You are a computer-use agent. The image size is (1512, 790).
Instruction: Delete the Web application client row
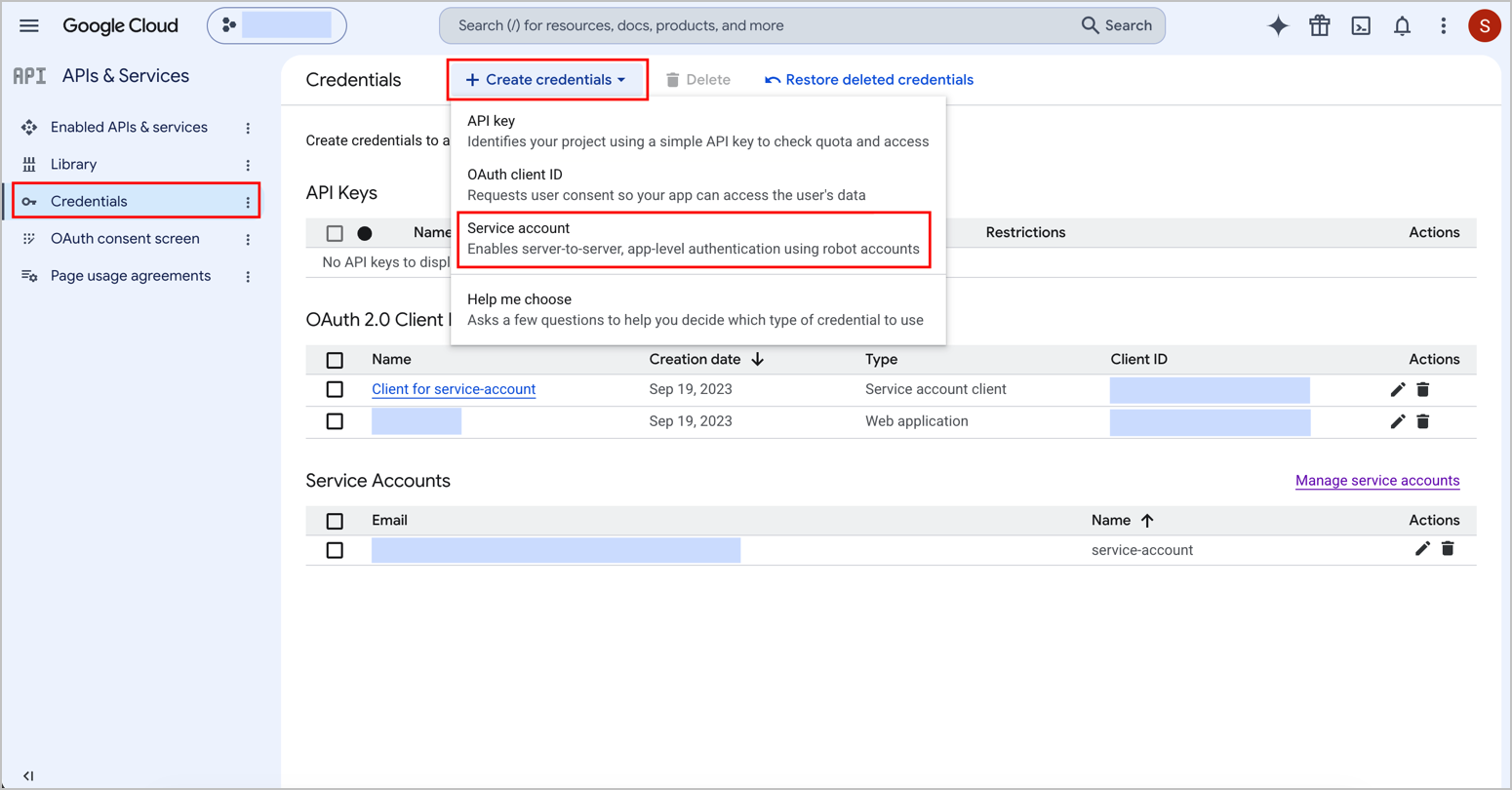(1423, 421)
